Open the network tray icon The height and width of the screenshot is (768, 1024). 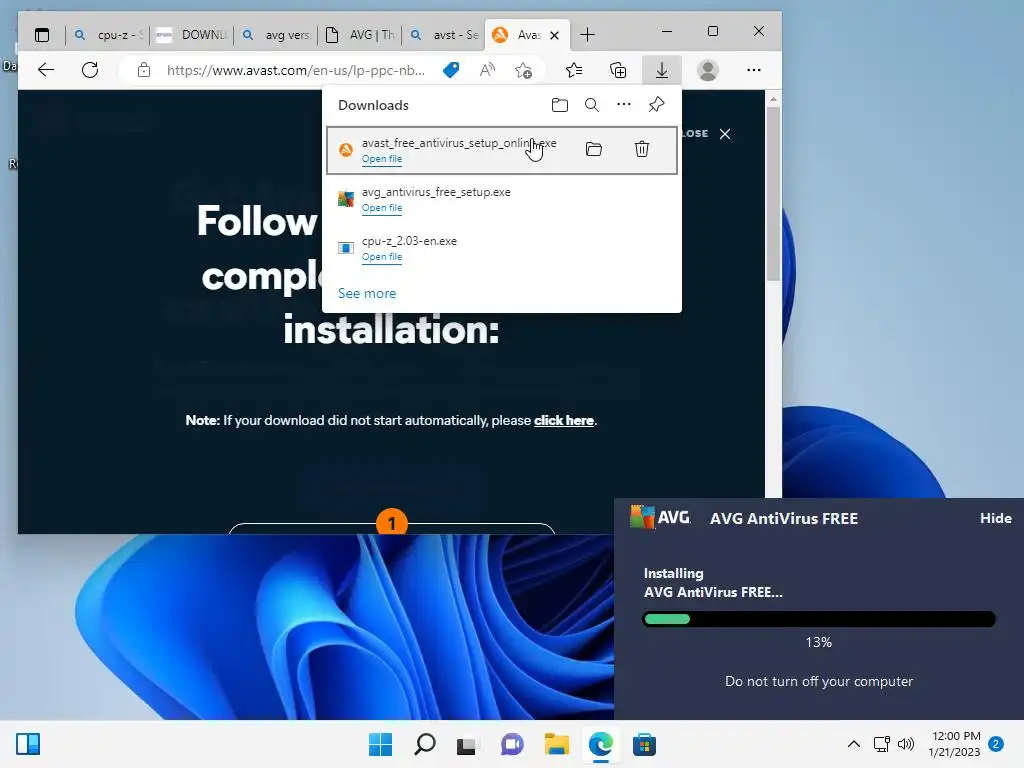pyautogui.click(x=882, y=744)
